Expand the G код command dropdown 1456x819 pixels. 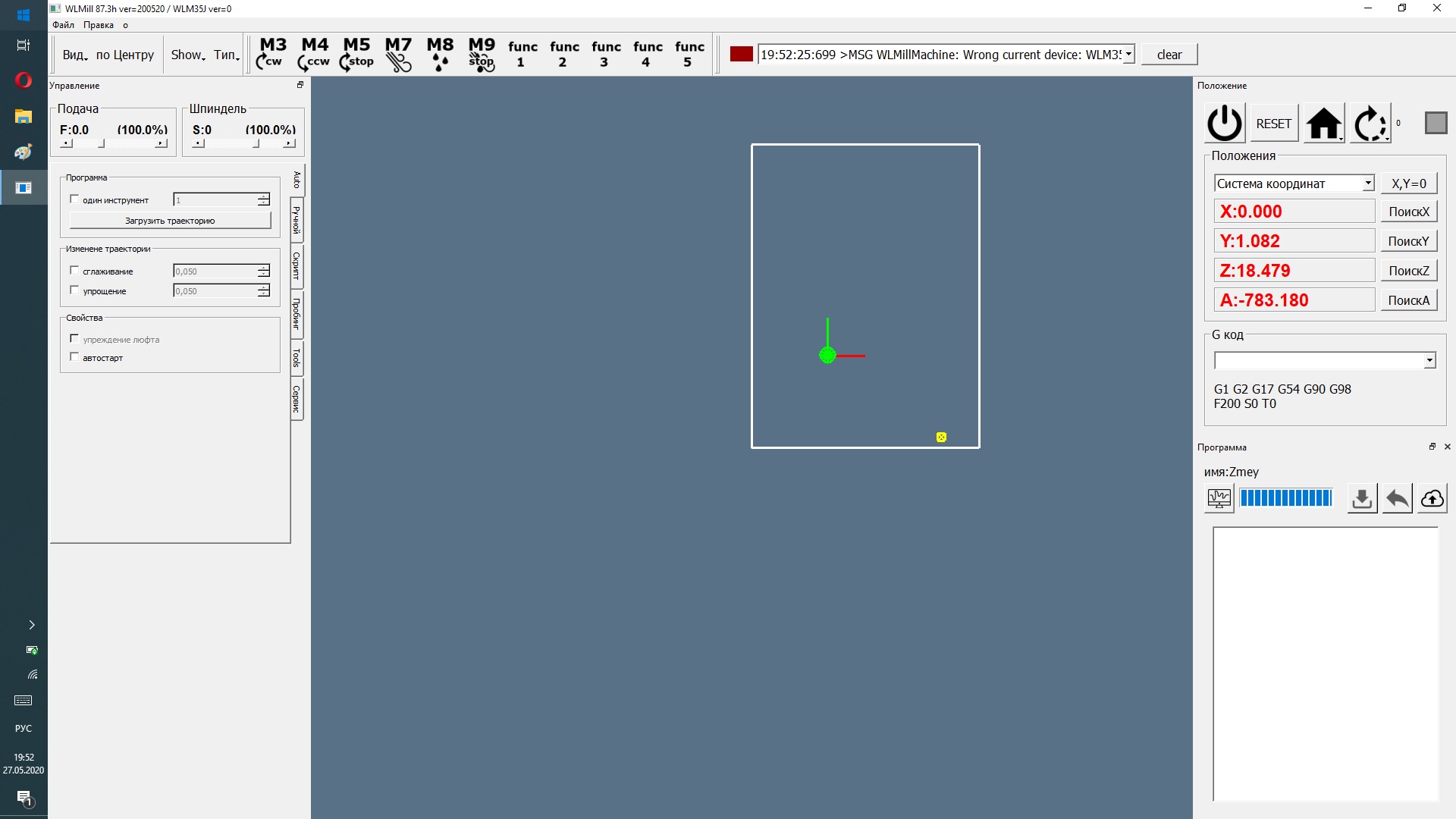[1429, 361]
